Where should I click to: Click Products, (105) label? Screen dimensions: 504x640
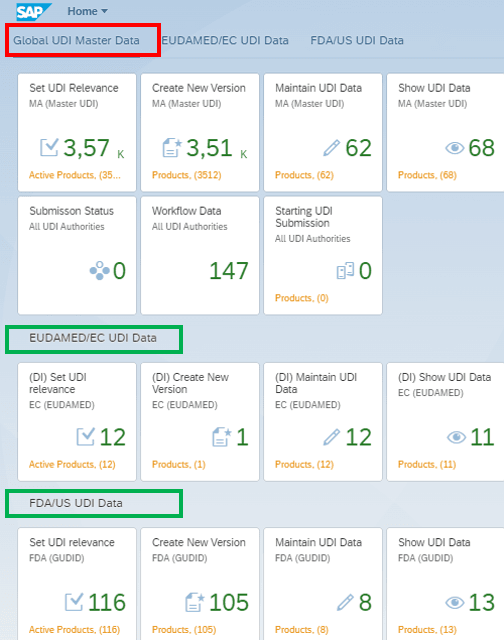pos(184,630)
